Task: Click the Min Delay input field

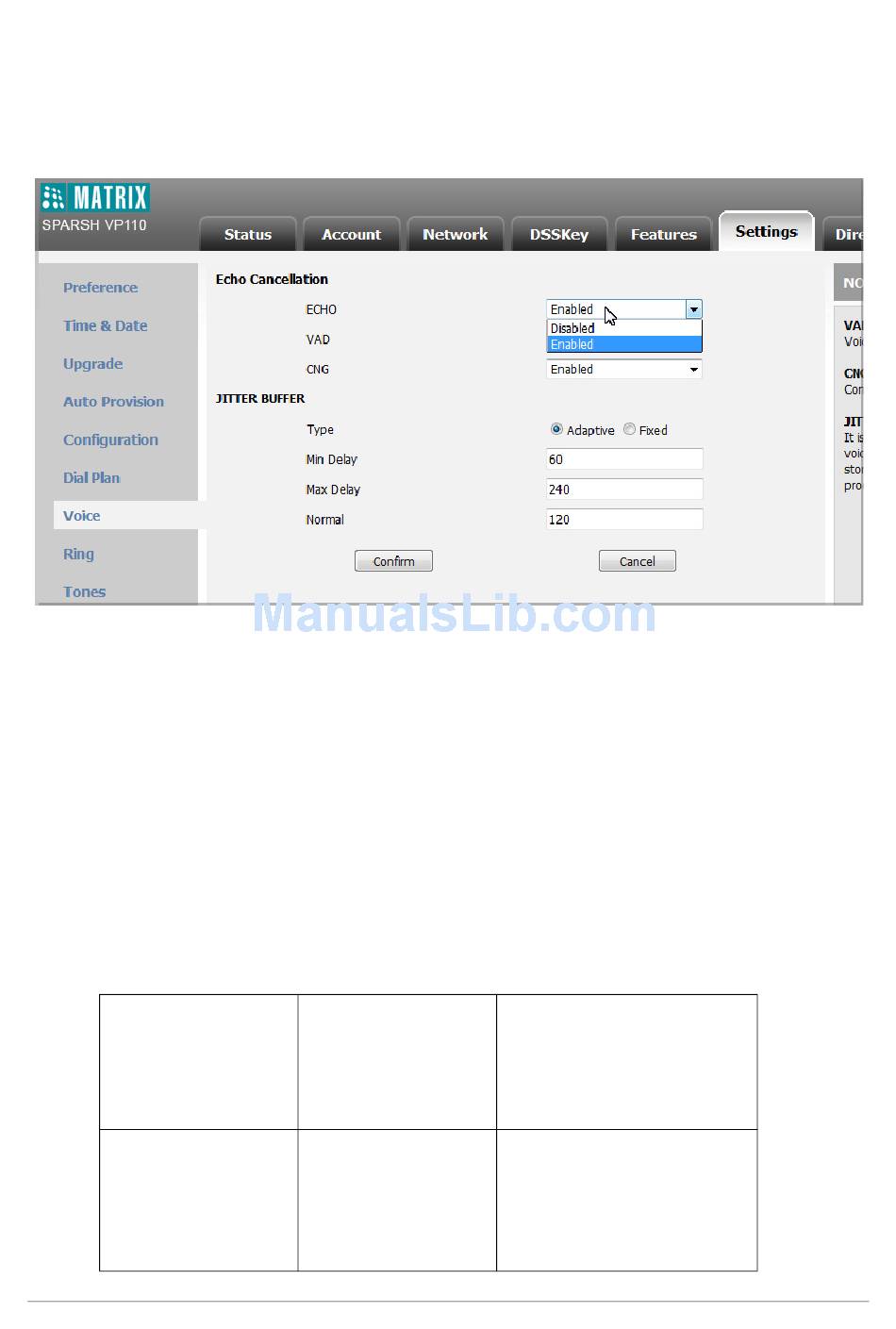Action: pyautogui.click(x=624, y=459)
